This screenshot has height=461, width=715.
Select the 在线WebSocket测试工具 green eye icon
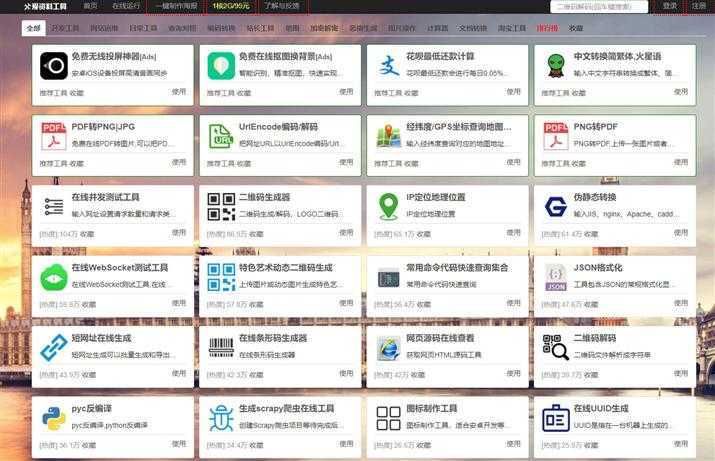pyautogui.click(x=54, y=277)
